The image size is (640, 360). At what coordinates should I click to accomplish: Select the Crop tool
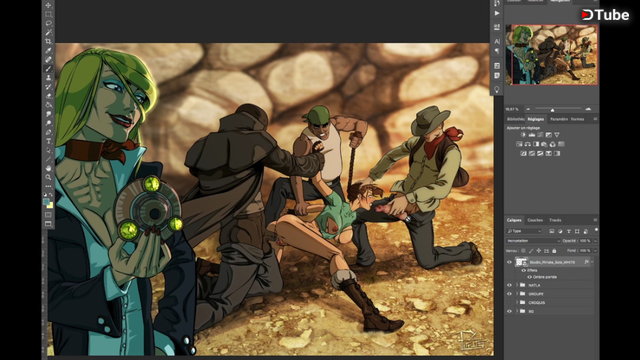point(49,41)
